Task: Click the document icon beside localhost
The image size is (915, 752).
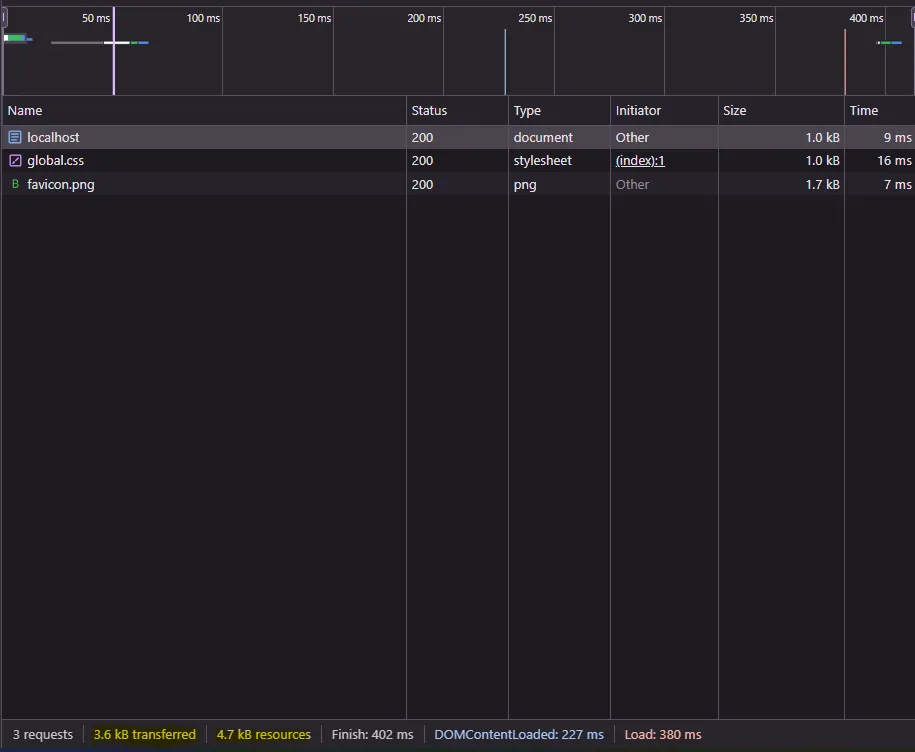Action: click(15, 137)
